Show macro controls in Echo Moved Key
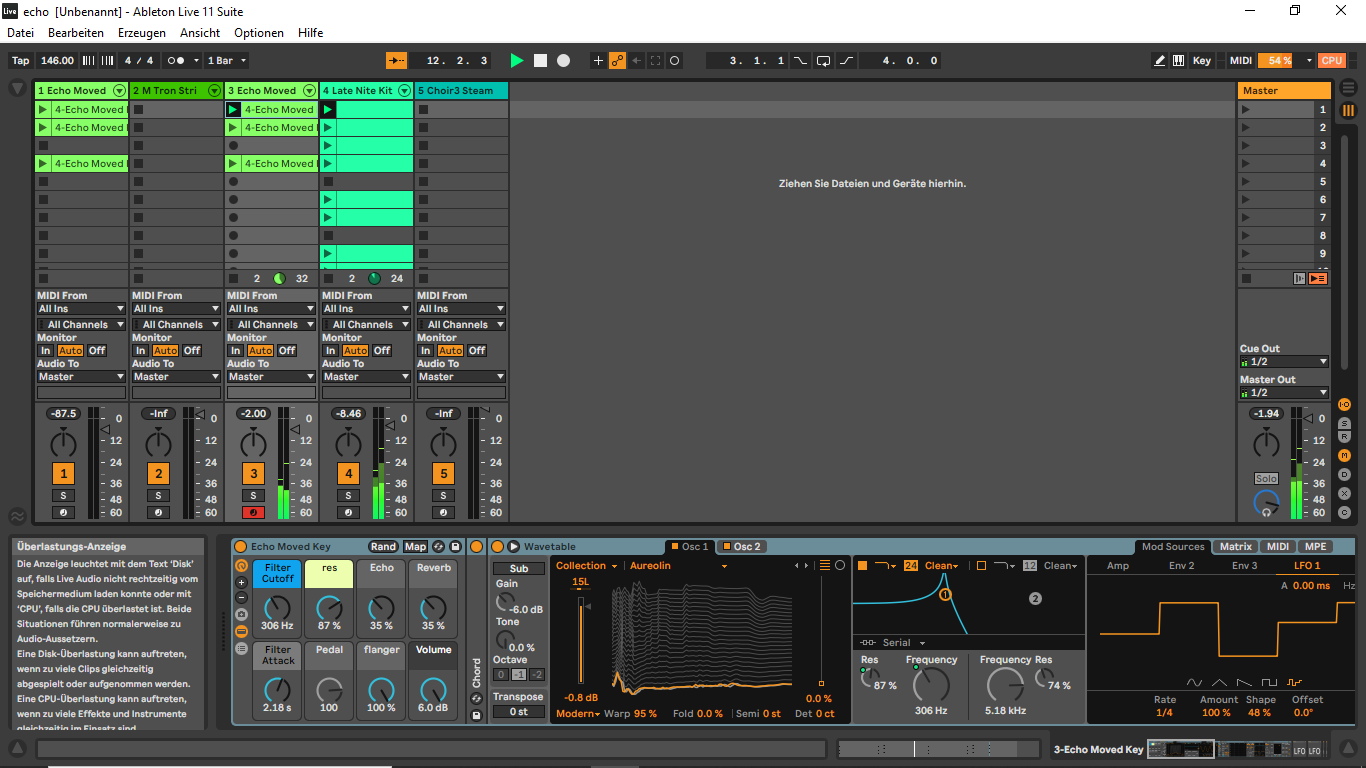Viewport: 1366px width, 768px height. (241, 565)
